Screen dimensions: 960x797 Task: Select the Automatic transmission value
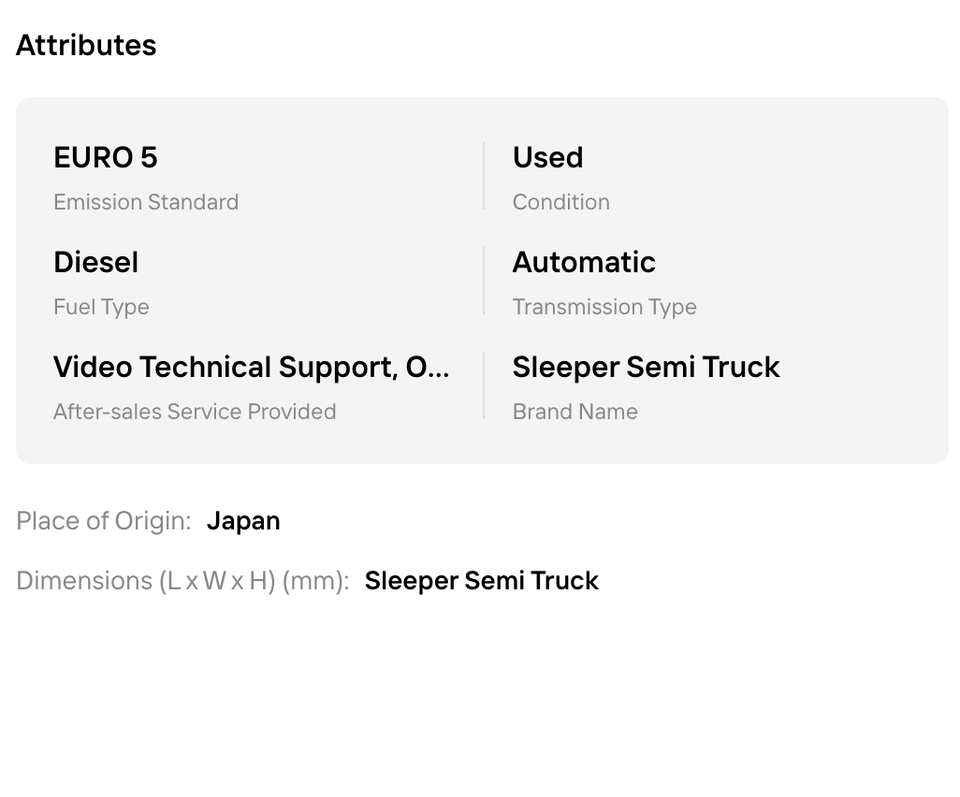(583, 262)
